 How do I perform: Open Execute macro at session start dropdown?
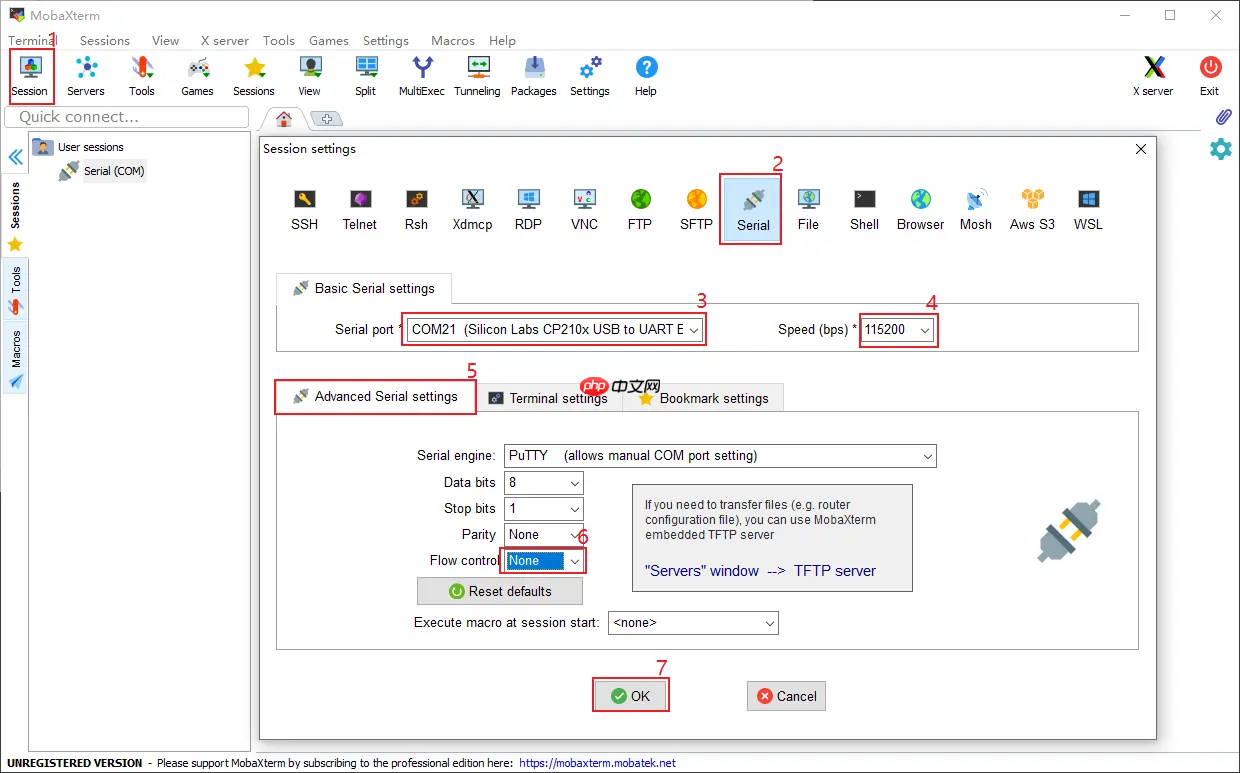click(x=693, y=623)
